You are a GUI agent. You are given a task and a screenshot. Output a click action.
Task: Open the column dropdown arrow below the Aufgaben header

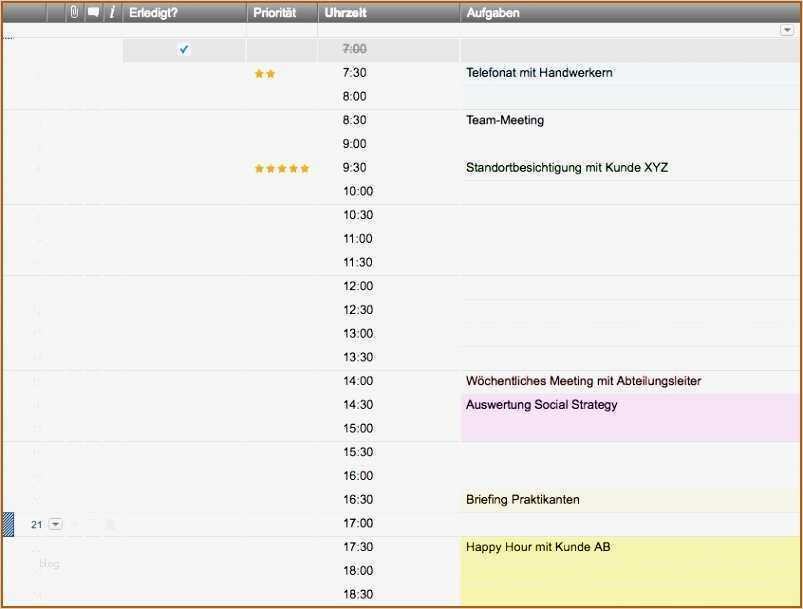(787, 30)
